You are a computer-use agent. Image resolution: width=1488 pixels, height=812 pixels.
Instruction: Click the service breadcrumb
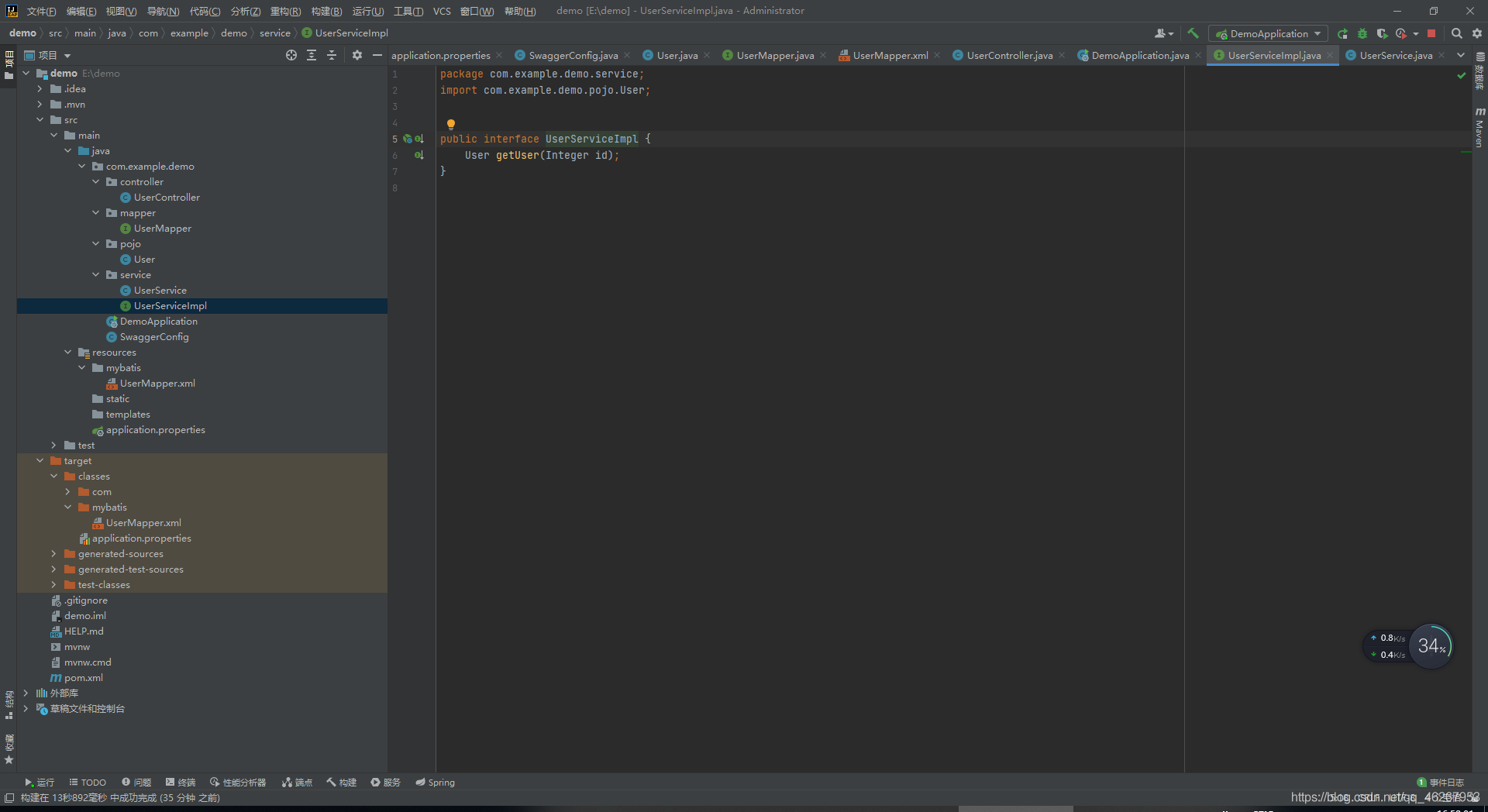[274, 33]
